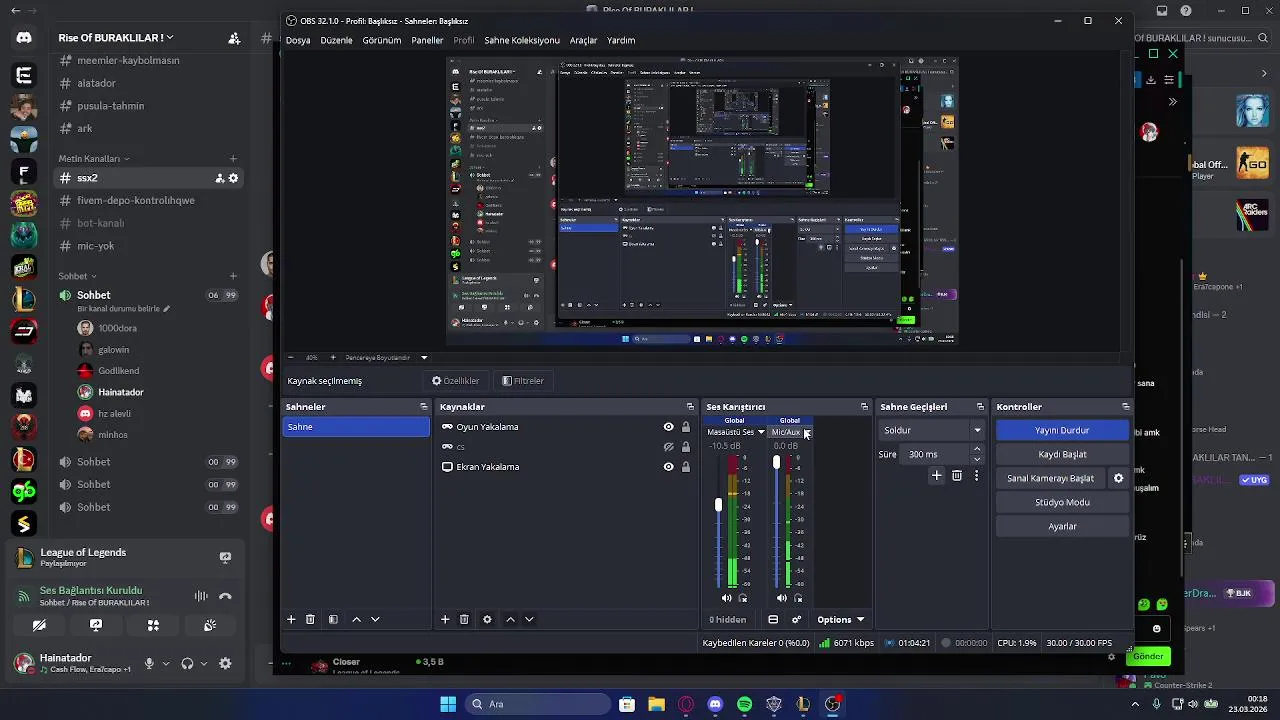Start recording with Kaydı Başlat
1280x720 pixels.
[x=1062, y=454]
